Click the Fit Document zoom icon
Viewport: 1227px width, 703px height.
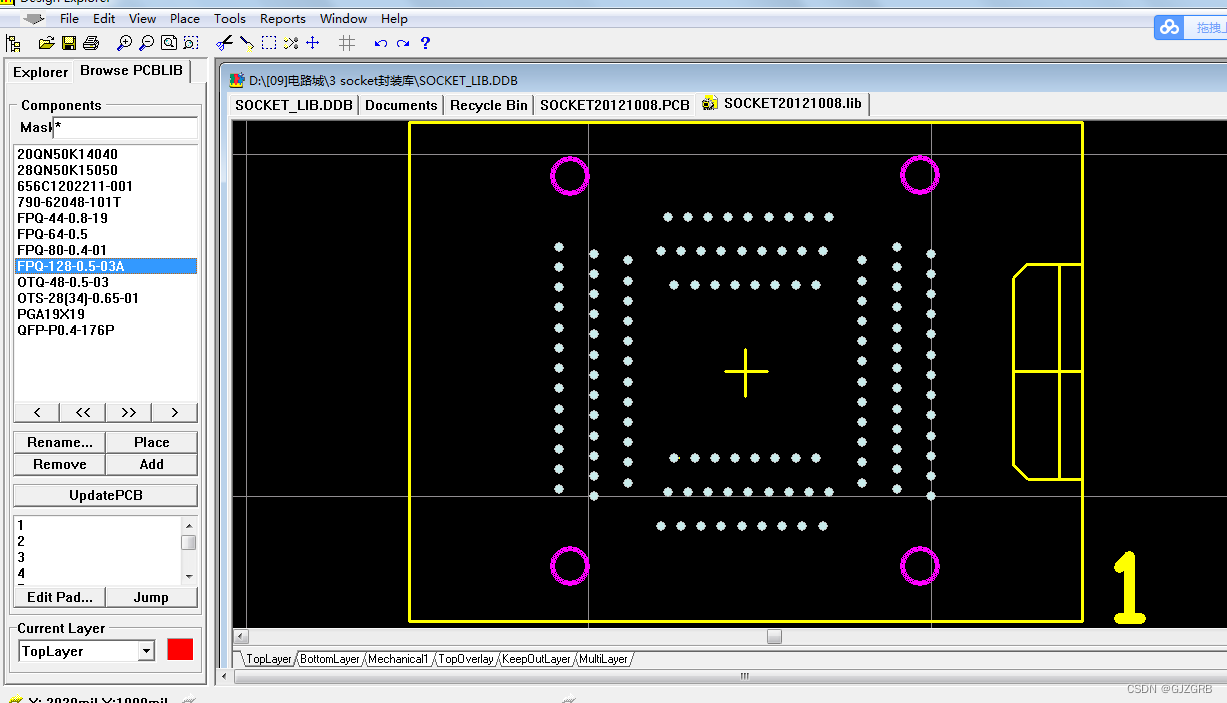(169, 43)
